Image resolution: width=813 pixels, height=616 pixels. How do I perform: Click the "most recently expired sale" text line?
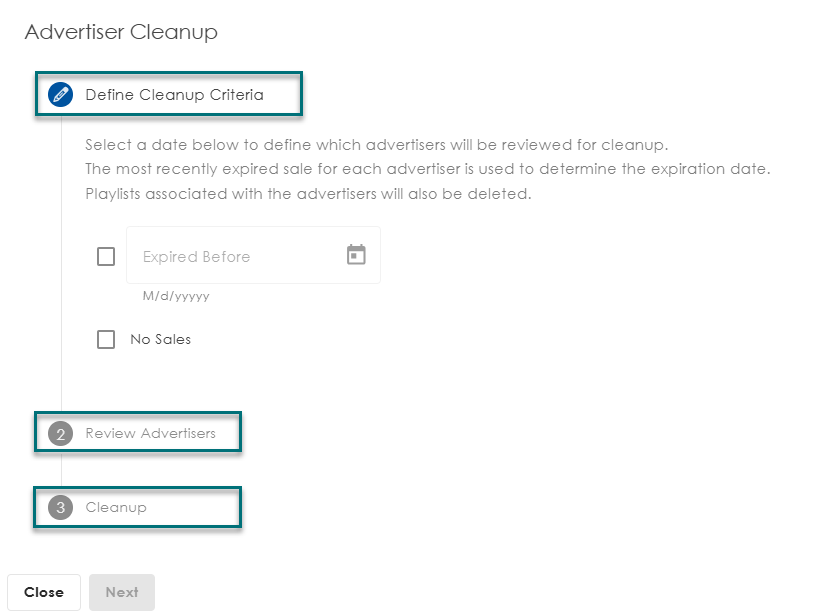click(427, 168)
